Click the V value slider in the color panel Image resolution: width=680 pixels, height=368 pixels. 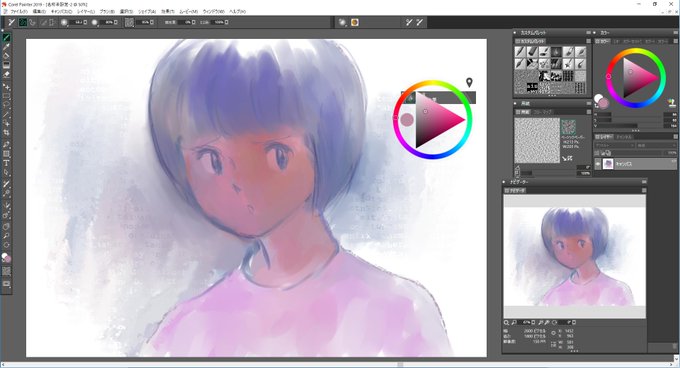(x=629, y=126)
